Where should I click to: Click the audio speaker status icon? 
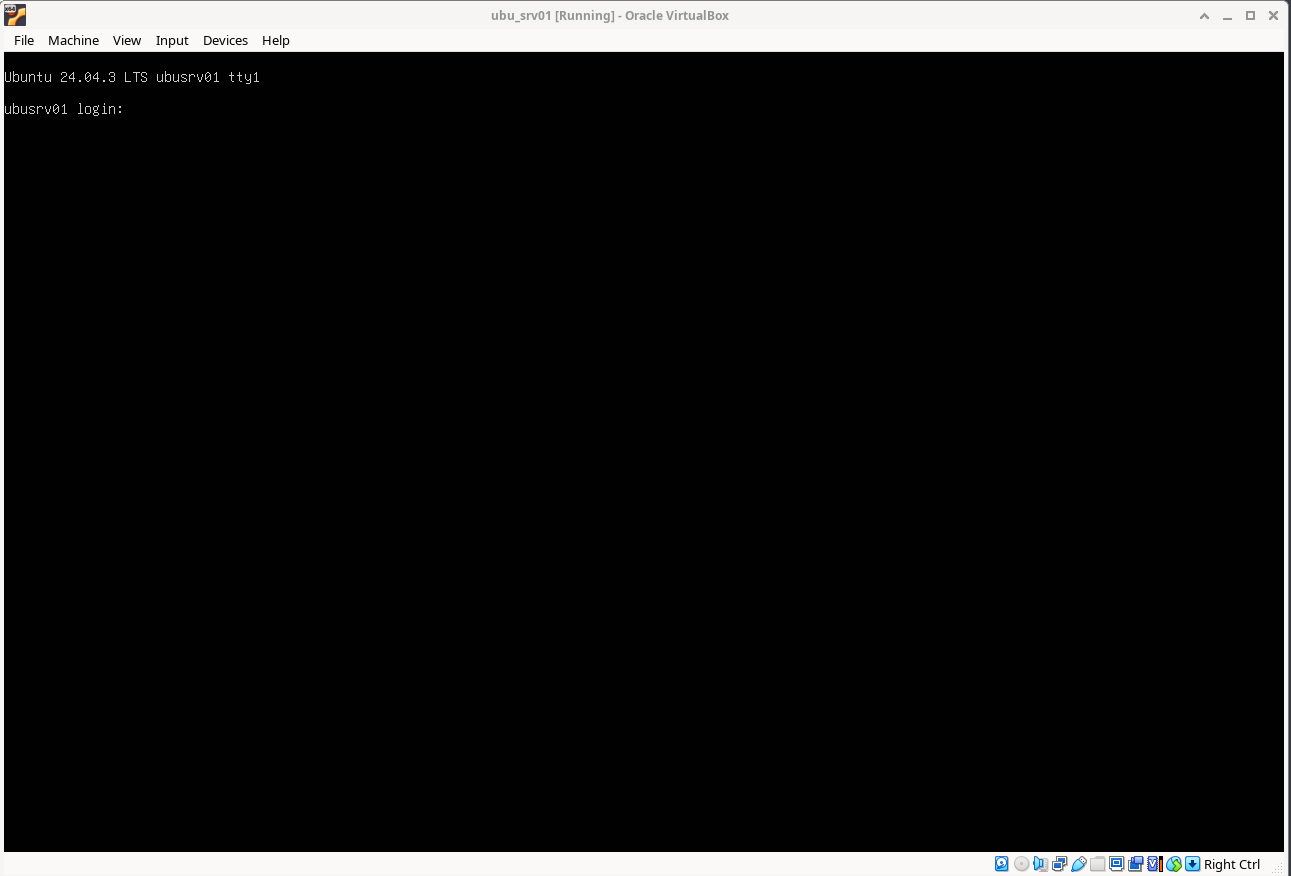click(x=1040, y=864)
